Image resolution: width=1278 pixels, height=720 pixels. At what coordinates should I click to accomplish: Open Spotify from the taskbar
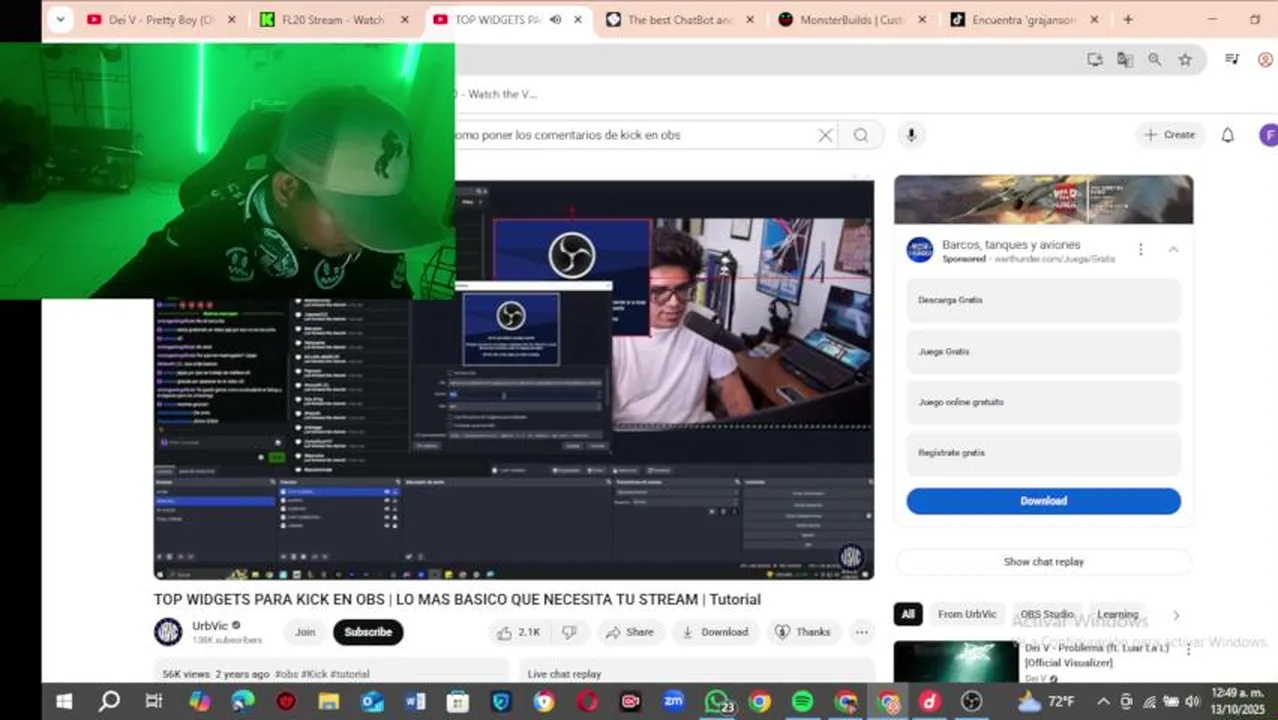point(802,702)
